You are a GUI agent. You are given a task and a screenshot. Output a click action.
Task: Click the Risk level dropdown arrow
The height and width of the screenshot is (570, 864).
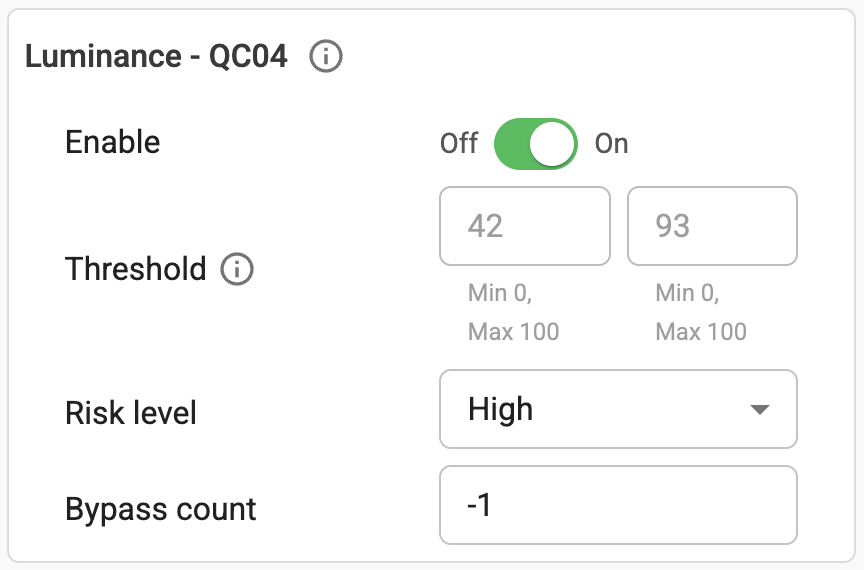[x=760, y=410]
